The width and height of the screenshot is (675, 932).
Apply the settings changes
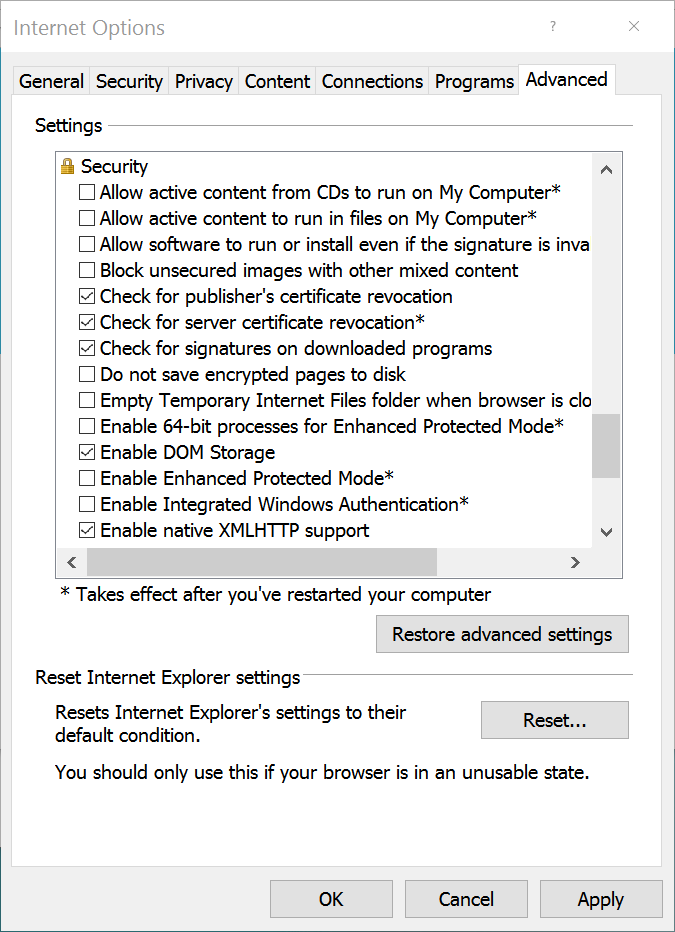tap(600, 899)
